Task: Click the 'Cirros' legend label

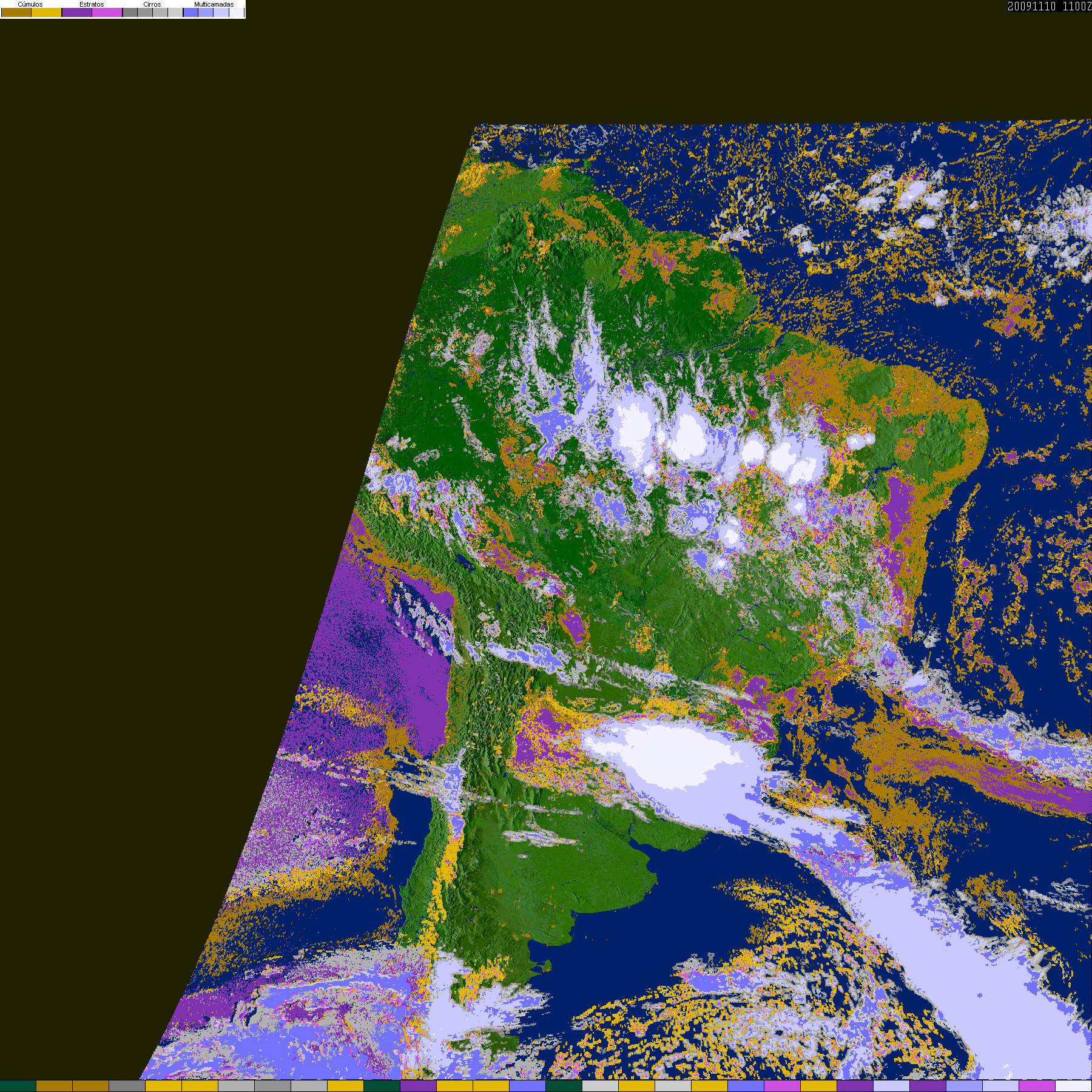Action: coord(152,4)
